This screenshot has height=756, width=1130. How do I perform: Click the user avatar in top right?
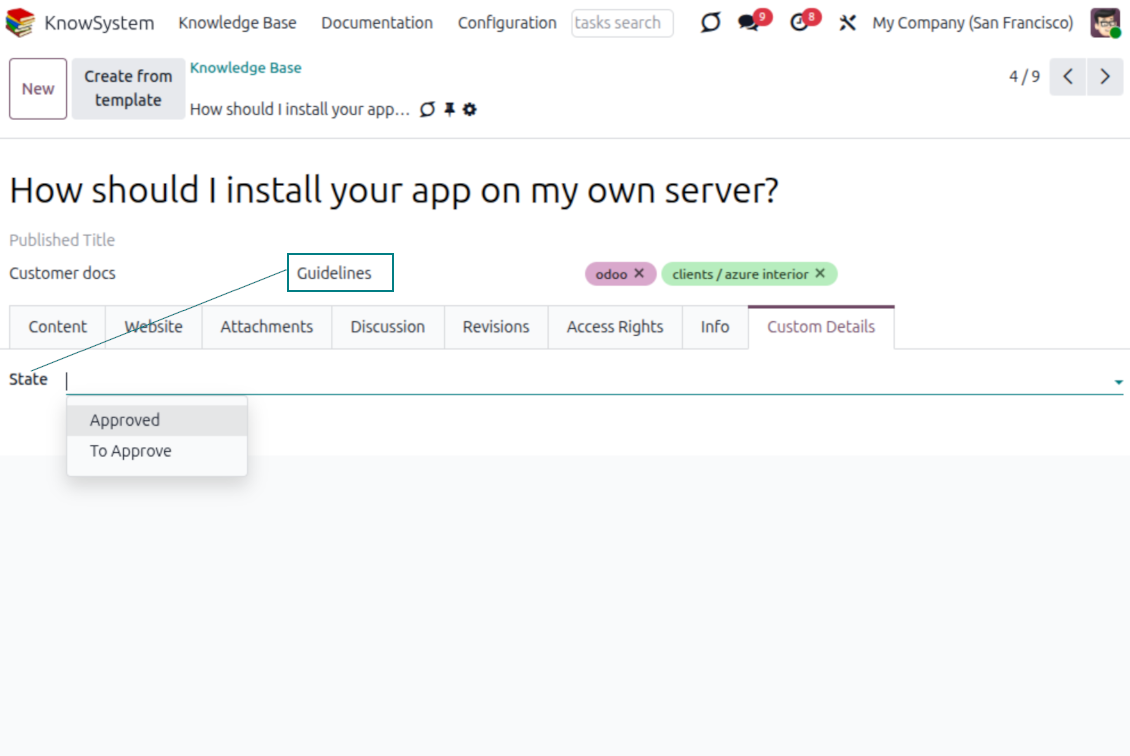[1105, 23]
